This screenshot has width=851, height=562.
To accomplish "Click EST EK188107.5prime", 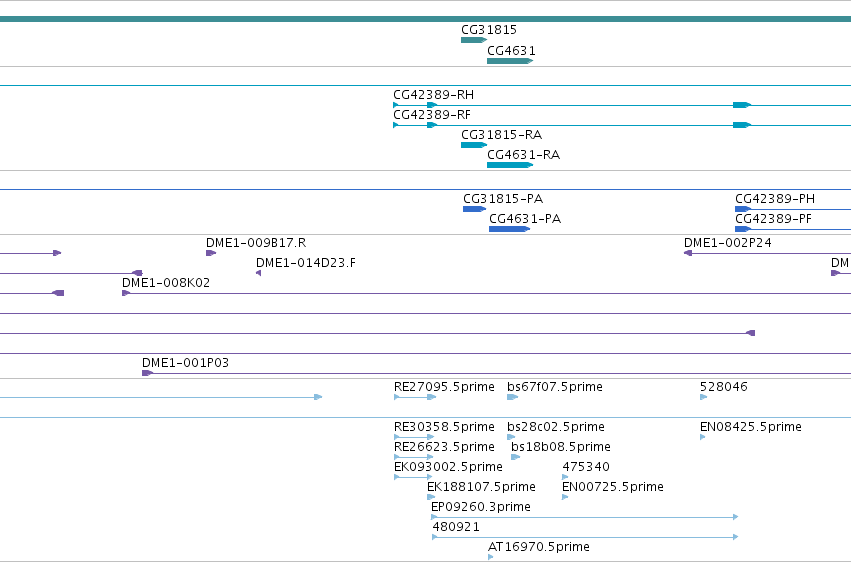I will tap(481, 488).
